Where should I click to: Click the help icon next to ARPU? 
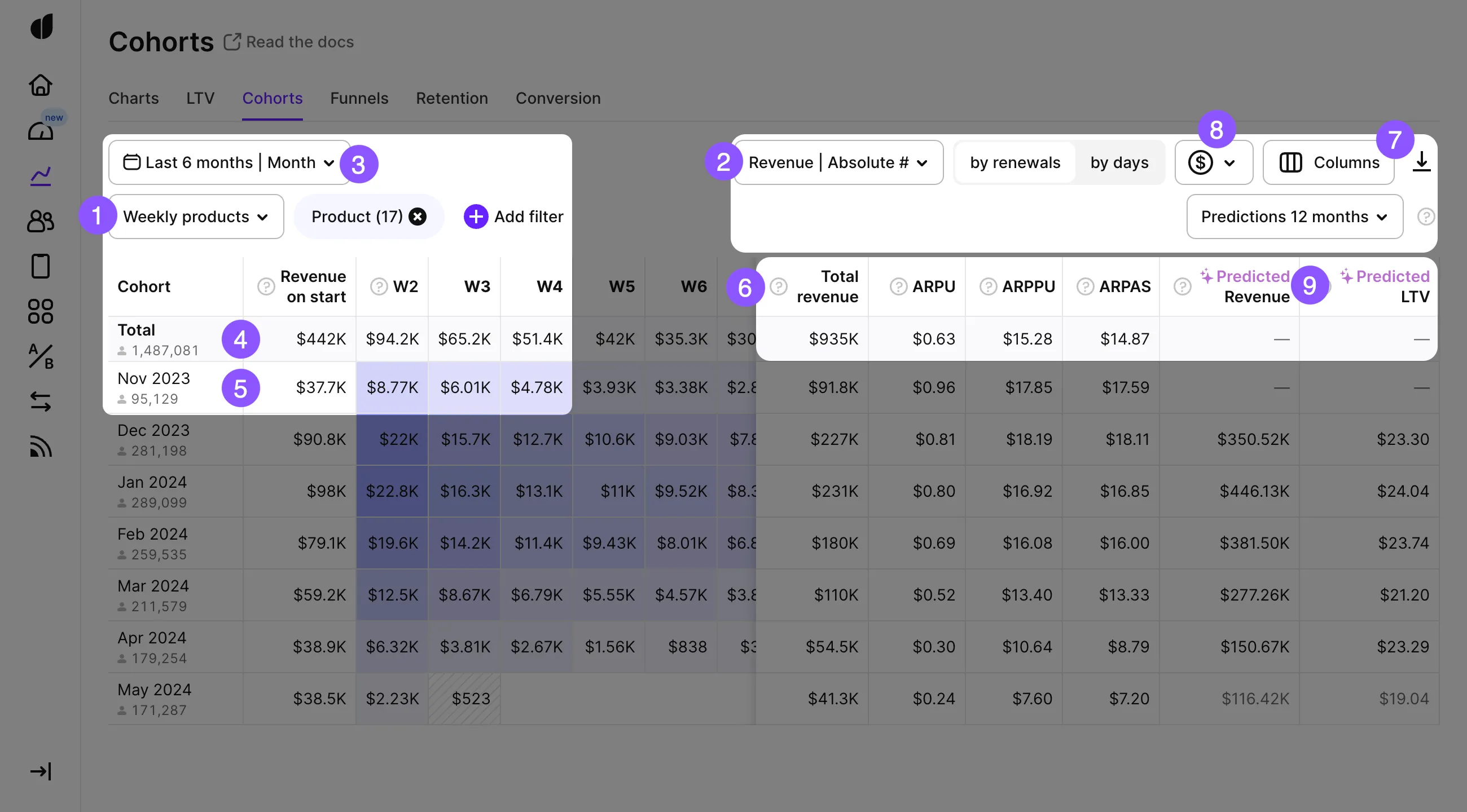pyautogui.click(x=898, y=286)
